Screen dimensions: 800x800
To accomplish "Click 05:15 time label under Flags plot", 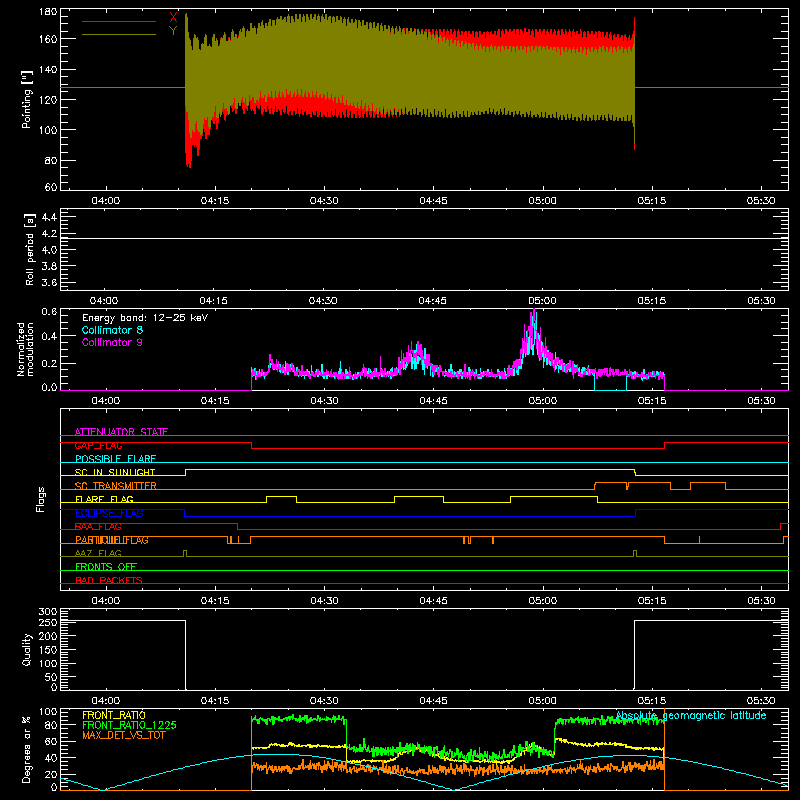I will tap(652, 601).
